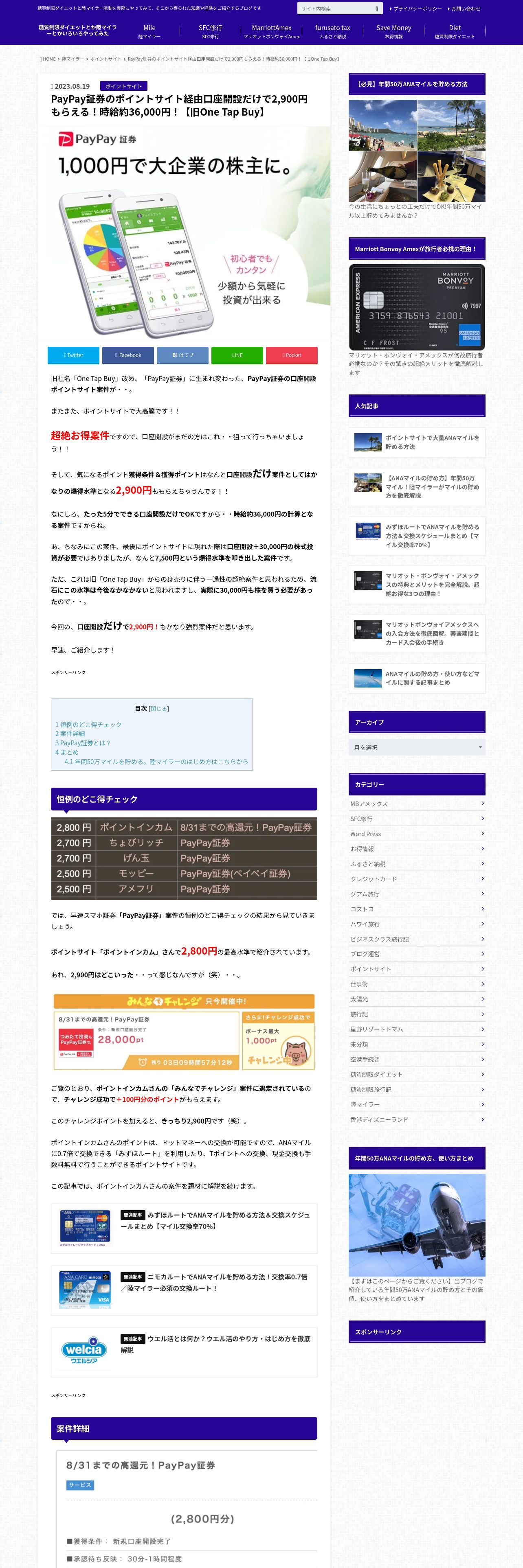Open the お得情報 category
The width and height of the screenshot is (523, 1568).
pyautogui.click(x=416, y=849)
